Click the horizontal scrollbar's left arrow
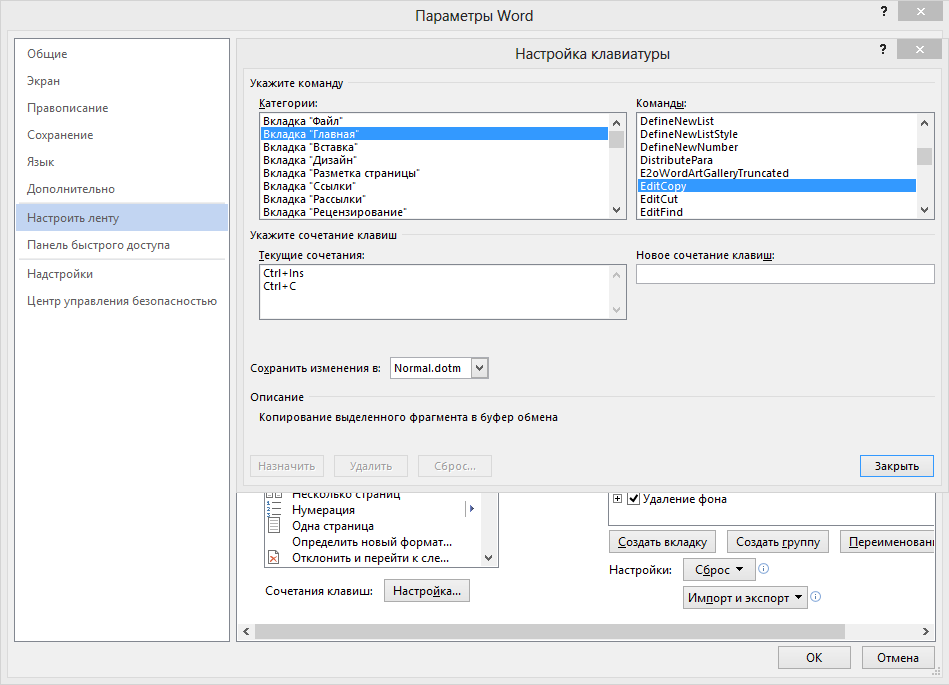Image resolution: width=949 pixels, height=685 pixels. (246, 631)
